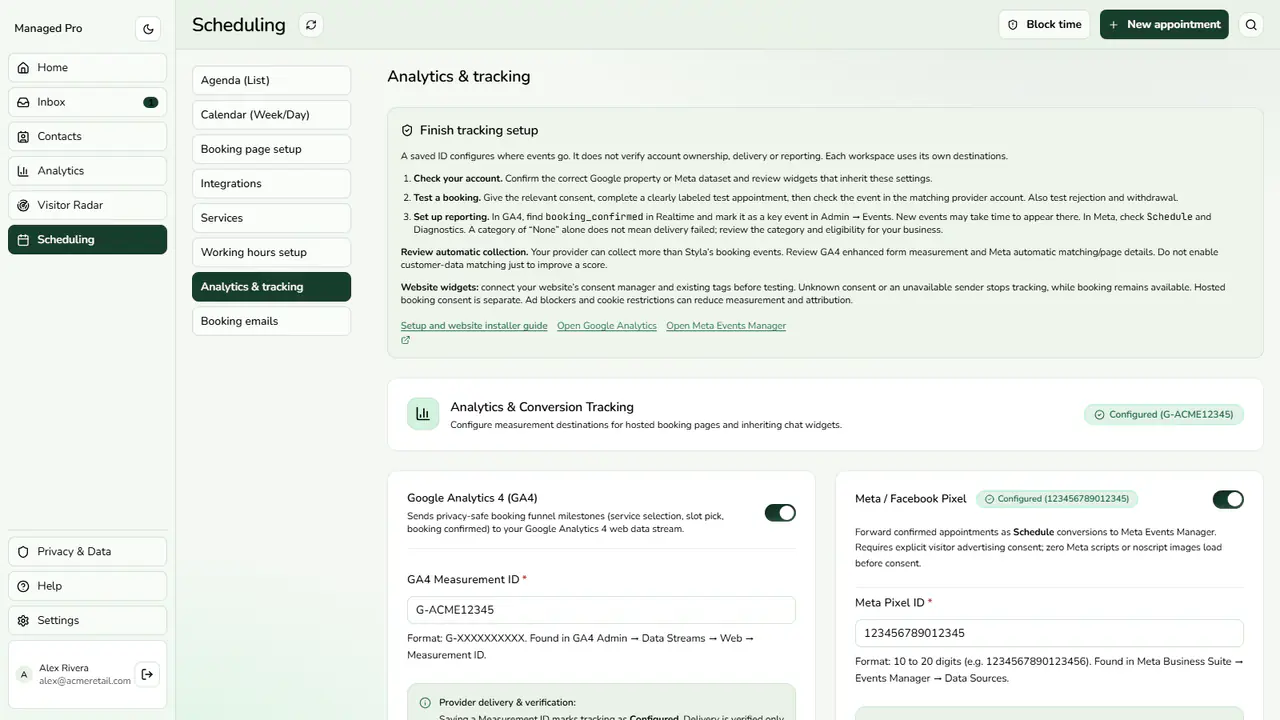Open search with magnifier icon
The width and height of the screenshot is (1280, 720).
coord(1251,25)
